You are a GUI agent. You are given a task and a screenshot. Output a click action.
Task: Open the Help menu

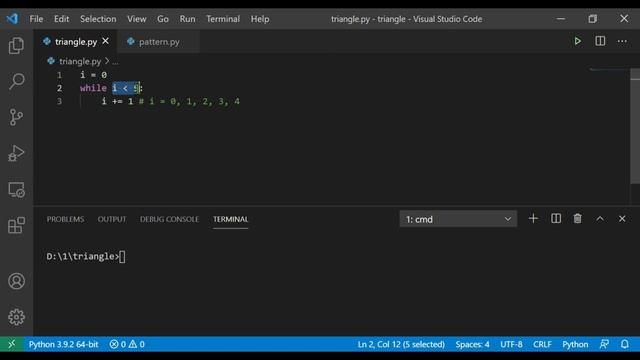click(x=260, y=19)
